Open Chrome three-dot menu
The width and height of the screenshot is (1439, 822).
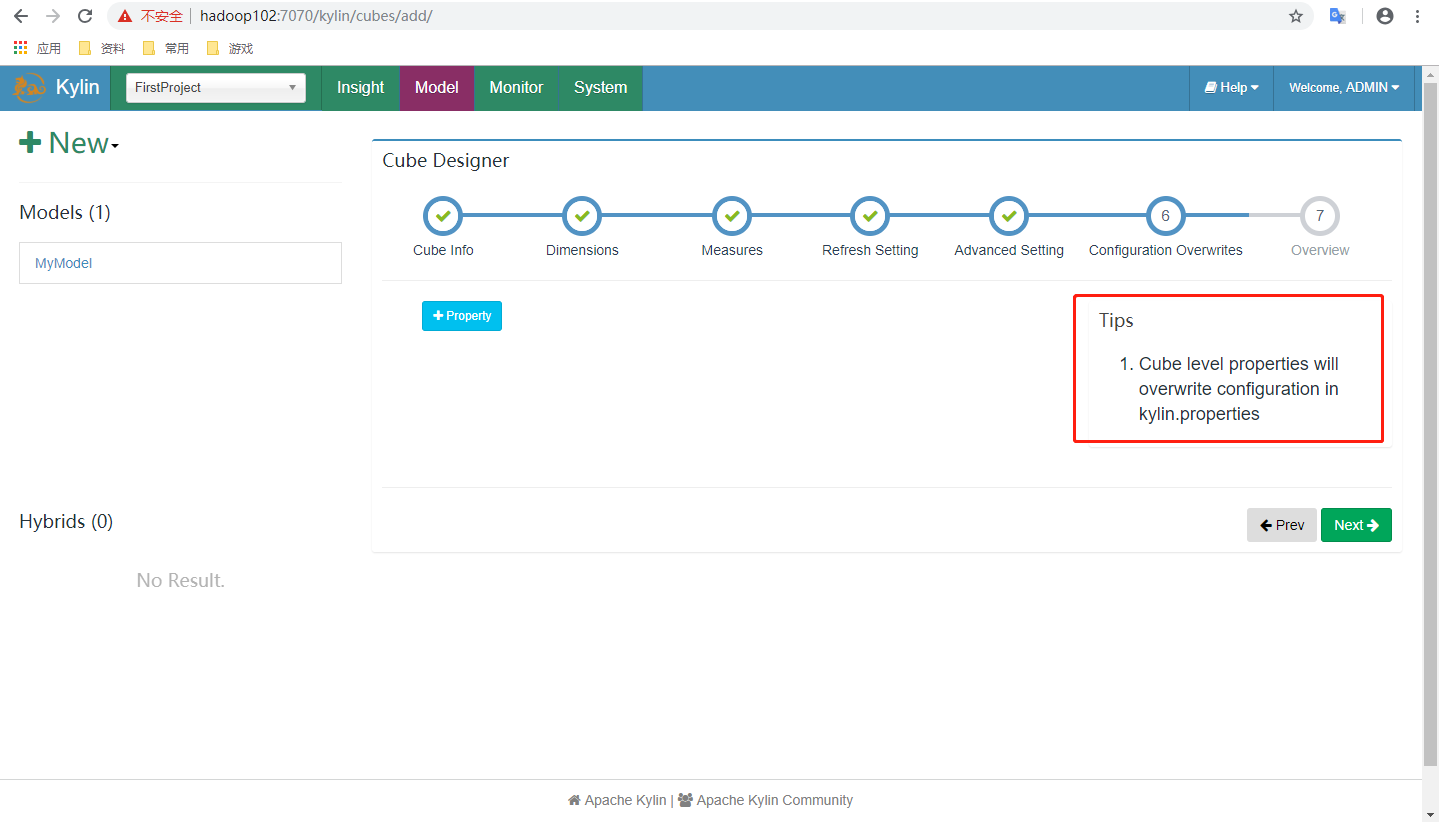(1418, 16)
